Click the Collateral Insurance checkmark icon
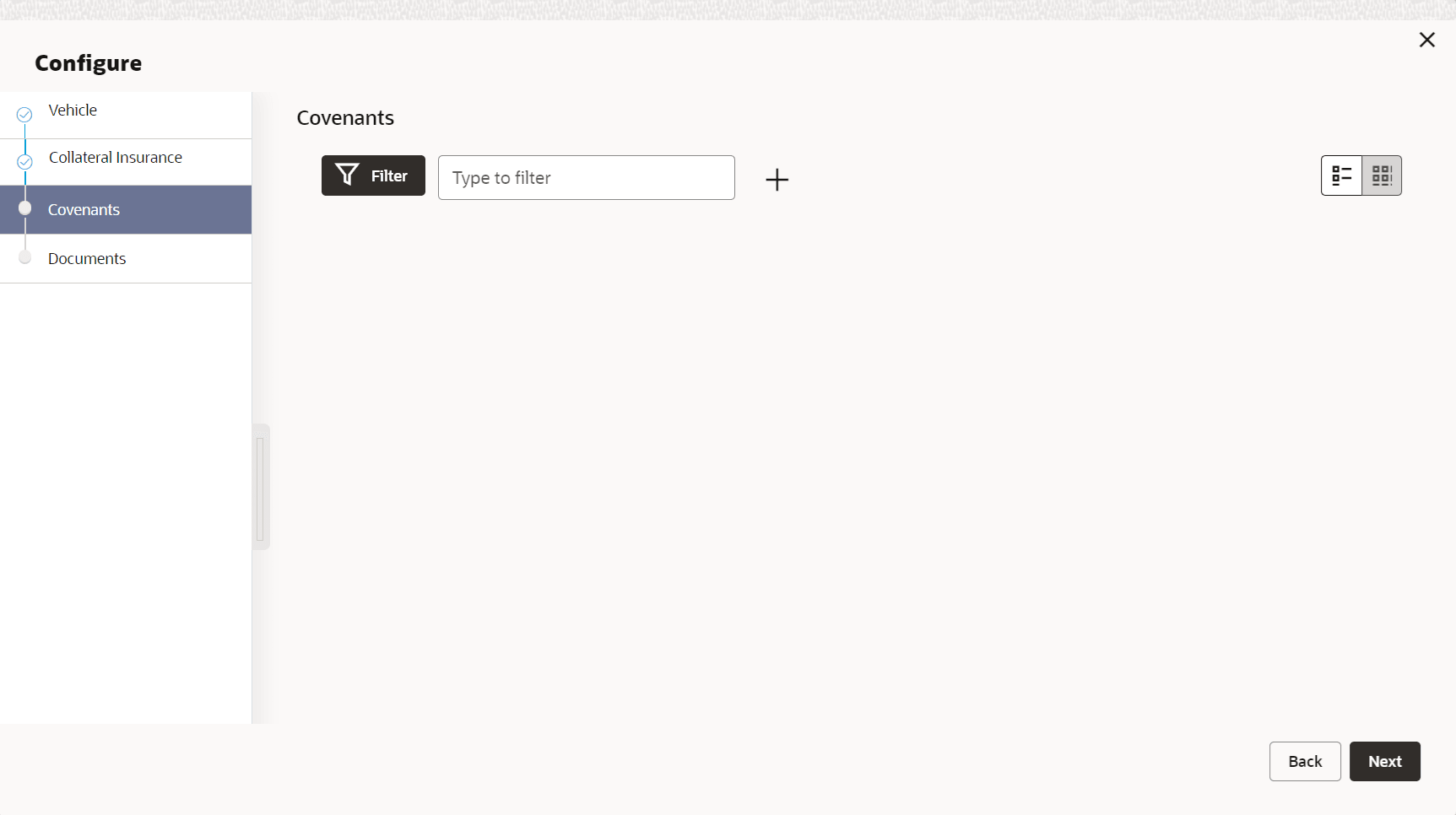The image size is (1456, 815). coord(24,161)
